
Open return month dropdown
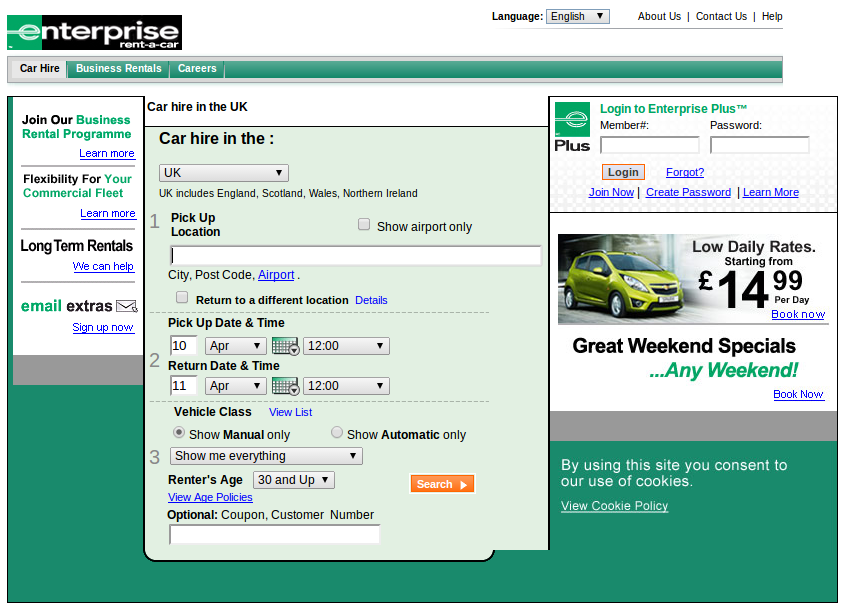(236, 386)
